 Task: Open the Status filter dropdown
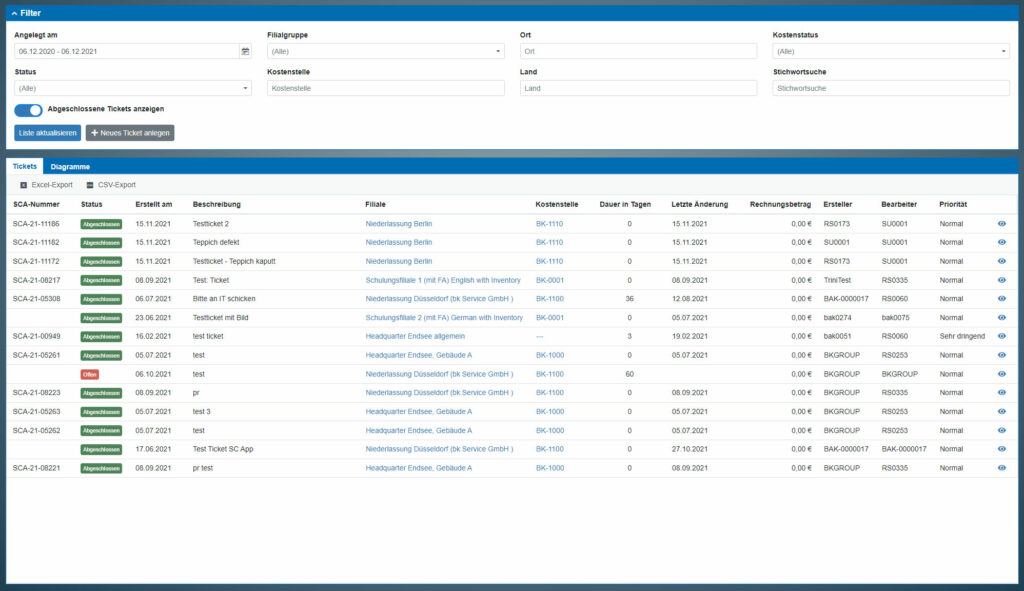(x=133, y=88)
